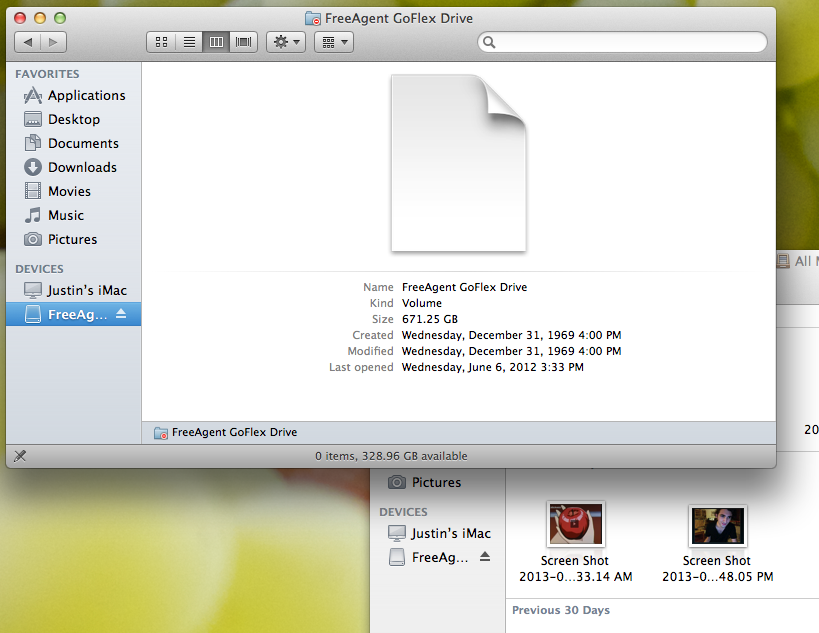Minimize the FreeAgent GoFlex Drive window

point(40,18)
